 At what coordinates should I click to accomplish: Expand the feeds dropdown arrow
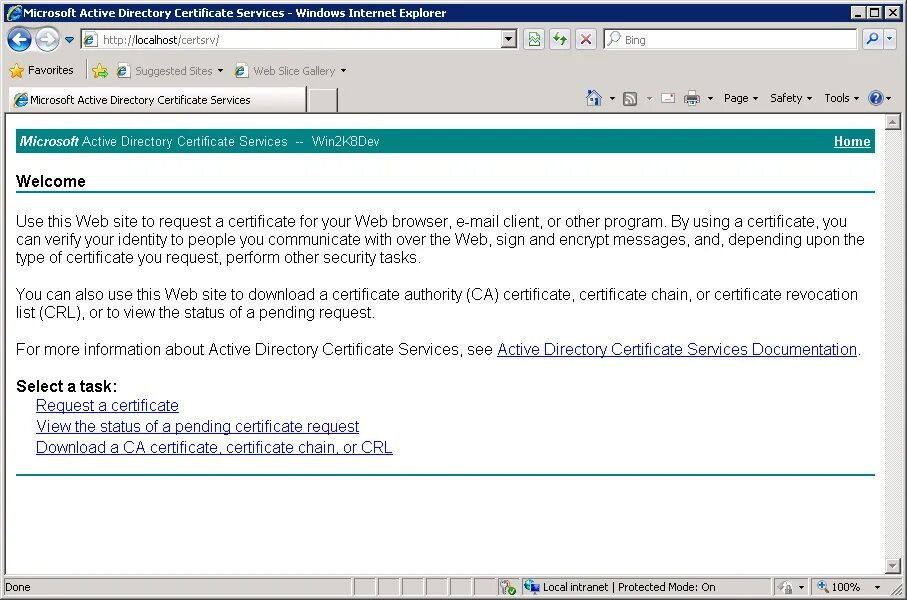tap(649, 98)
